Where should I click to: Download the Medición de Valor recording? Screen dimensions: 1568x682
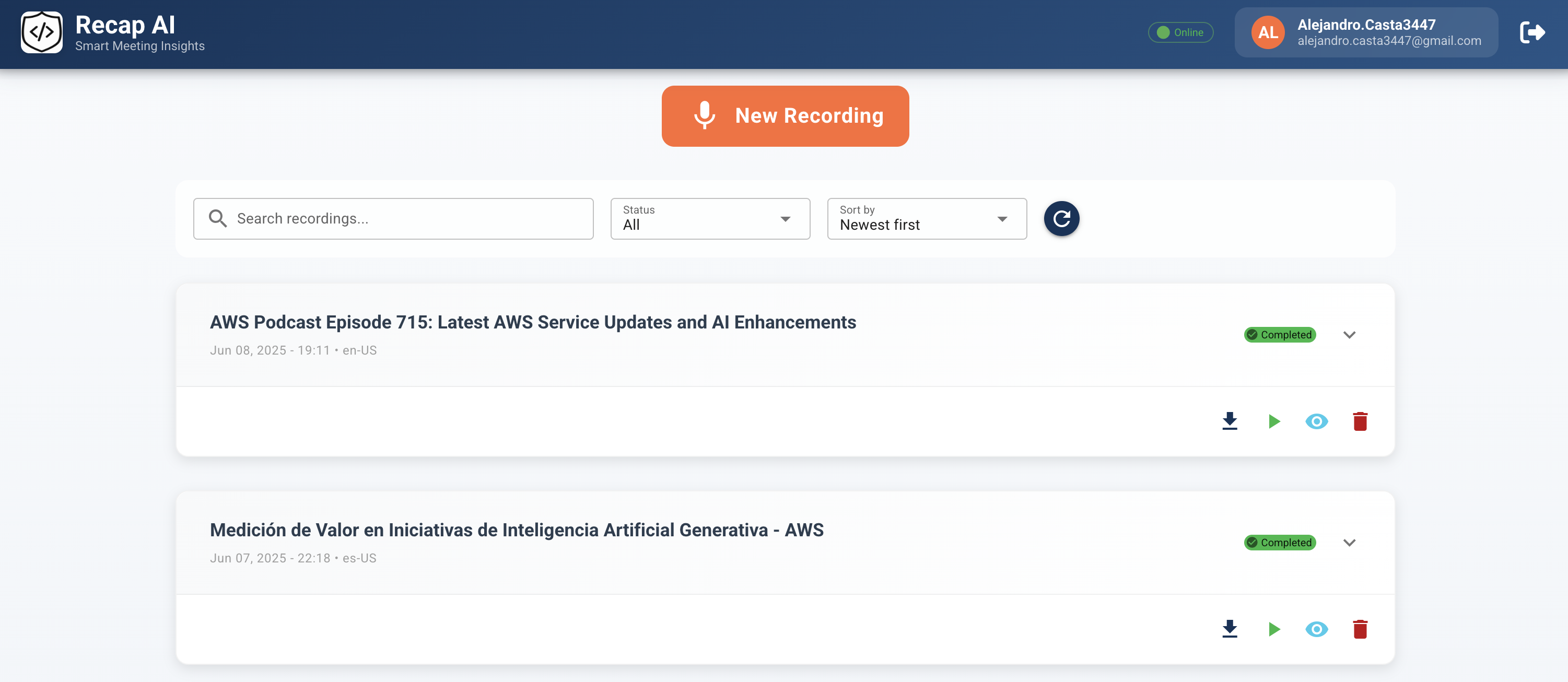1230,628
